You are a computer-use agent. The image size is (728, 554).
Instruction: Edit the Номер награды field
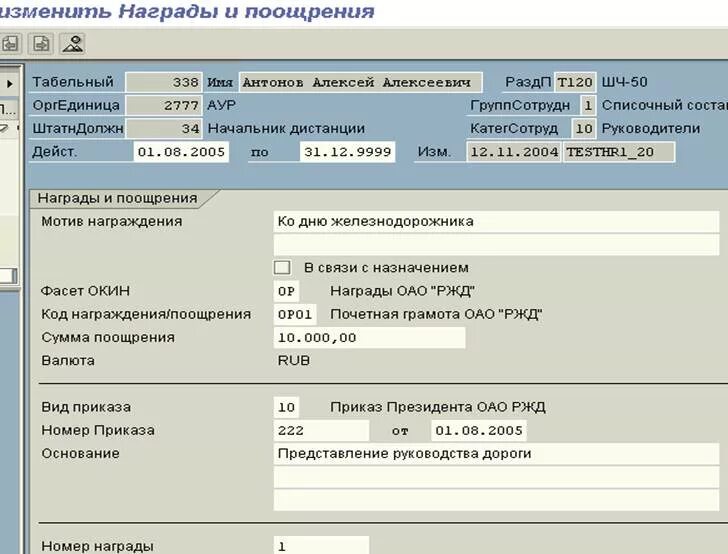(321, 546)
